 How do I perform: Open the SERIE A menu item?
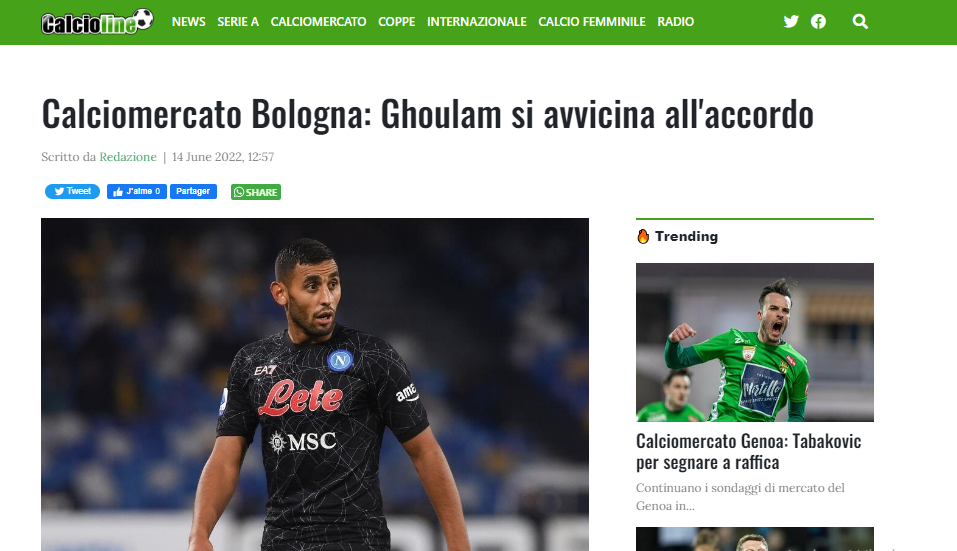pos(238,22)
